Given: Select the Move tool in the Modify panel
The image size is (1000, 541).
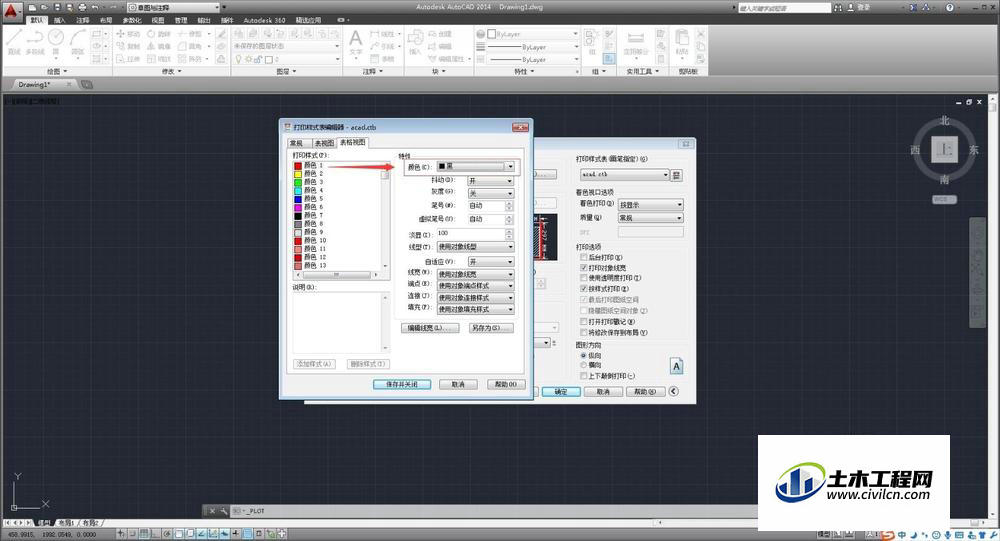Looking at the screenshot, I should point(128,34).
